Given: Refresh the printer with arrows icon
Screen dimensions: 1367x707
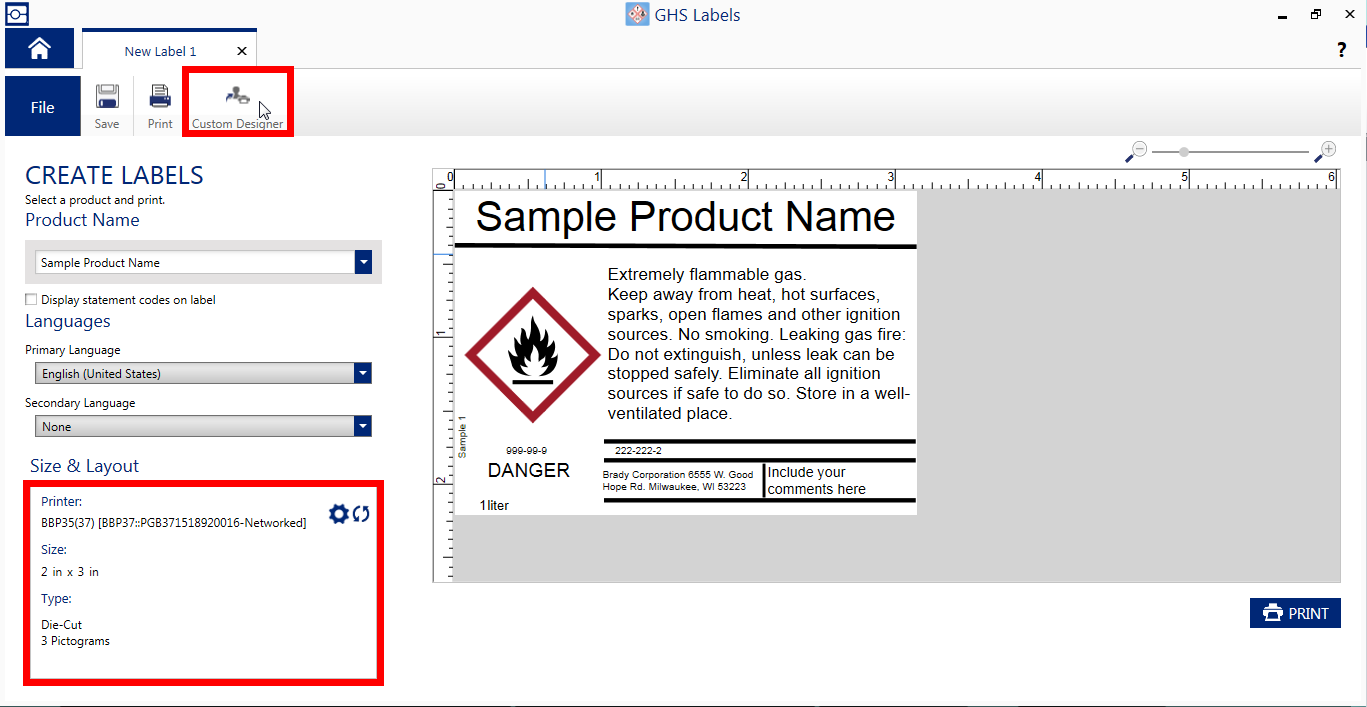Looking at the screenshot, I should pyautogui.click(x=361, y=514).
